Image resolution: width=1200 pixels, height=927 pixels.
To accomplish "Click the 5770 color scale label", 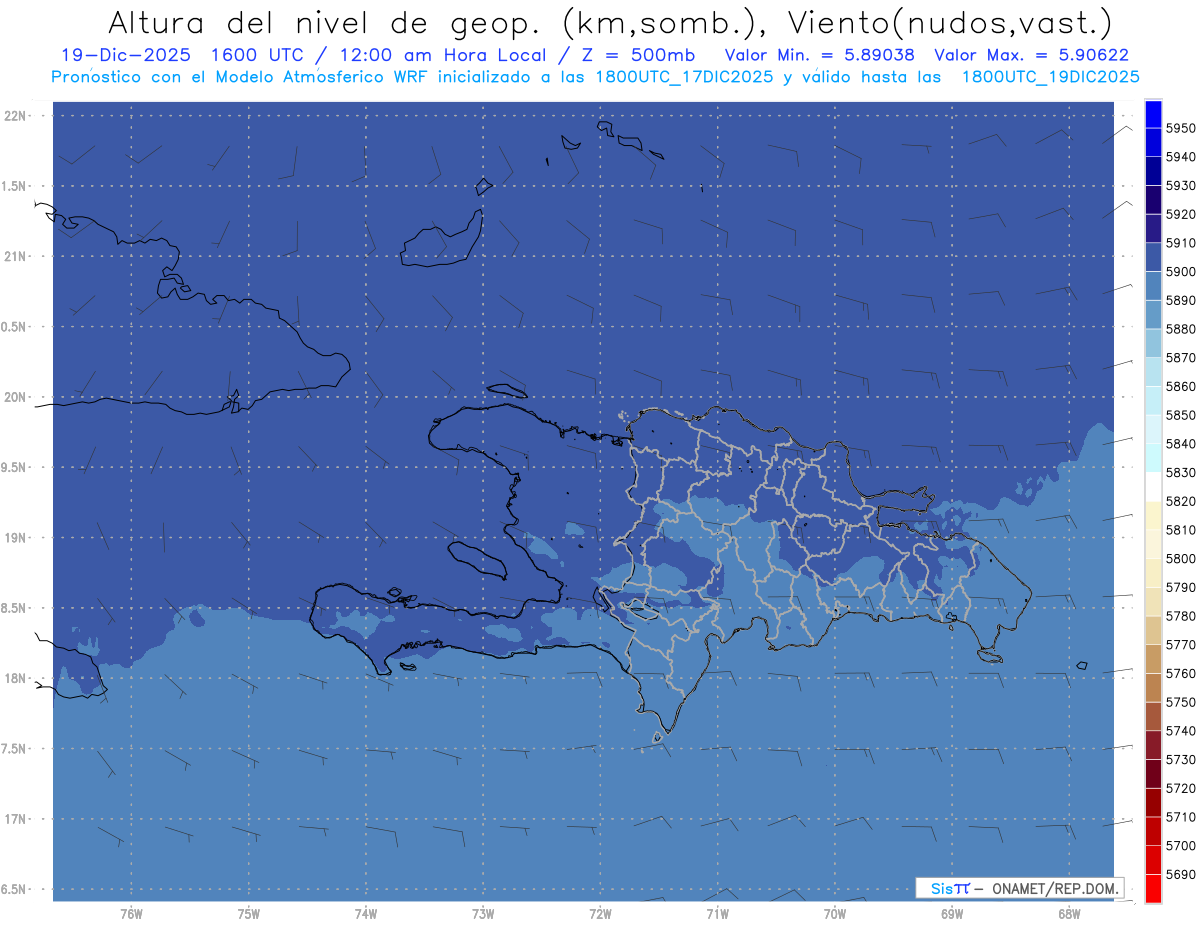I will [x=1180, y=645].
